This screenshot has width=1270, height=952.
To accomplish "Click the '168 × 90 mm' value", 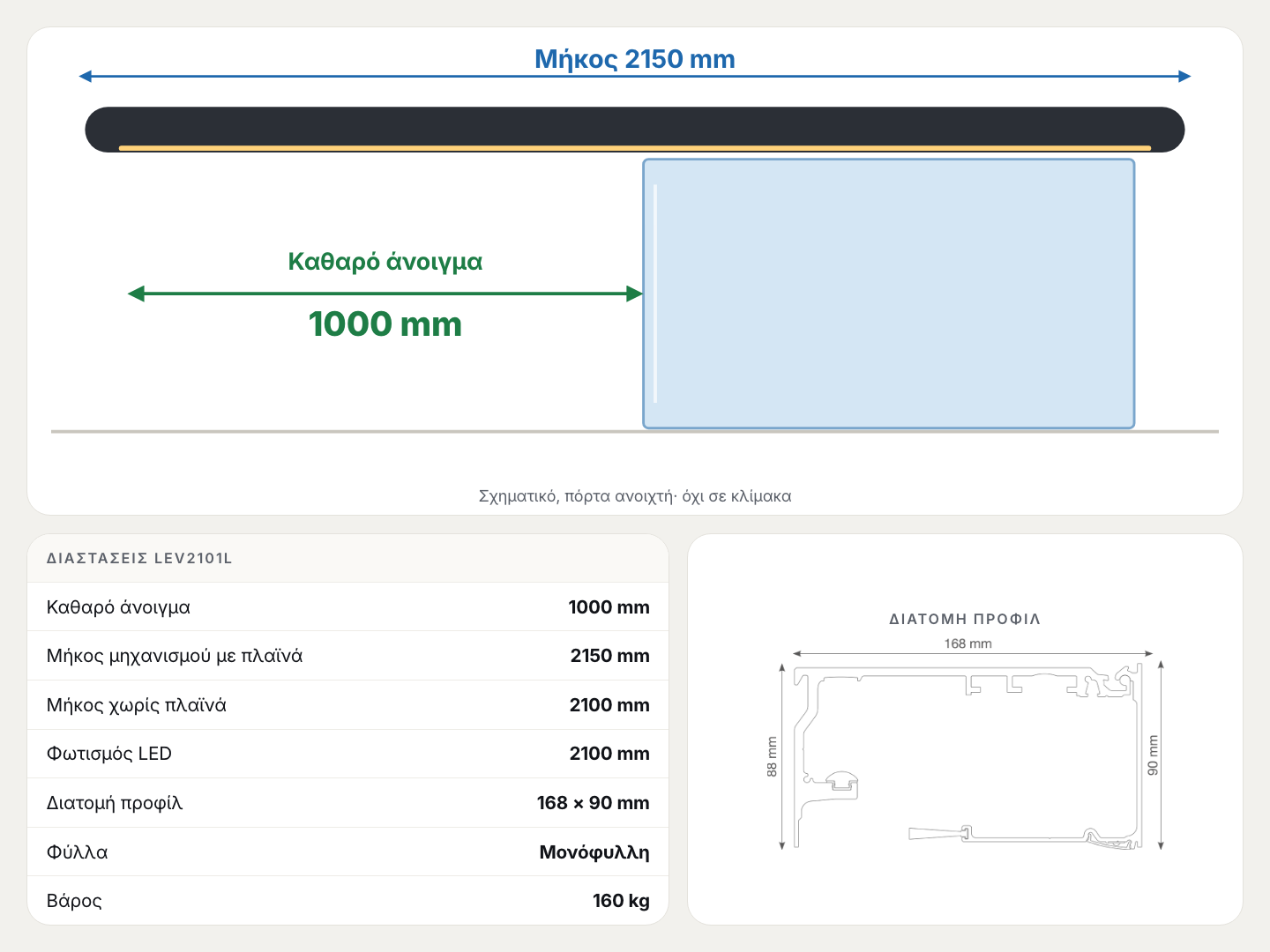I will pyautogui.click(x=593, y=803).
